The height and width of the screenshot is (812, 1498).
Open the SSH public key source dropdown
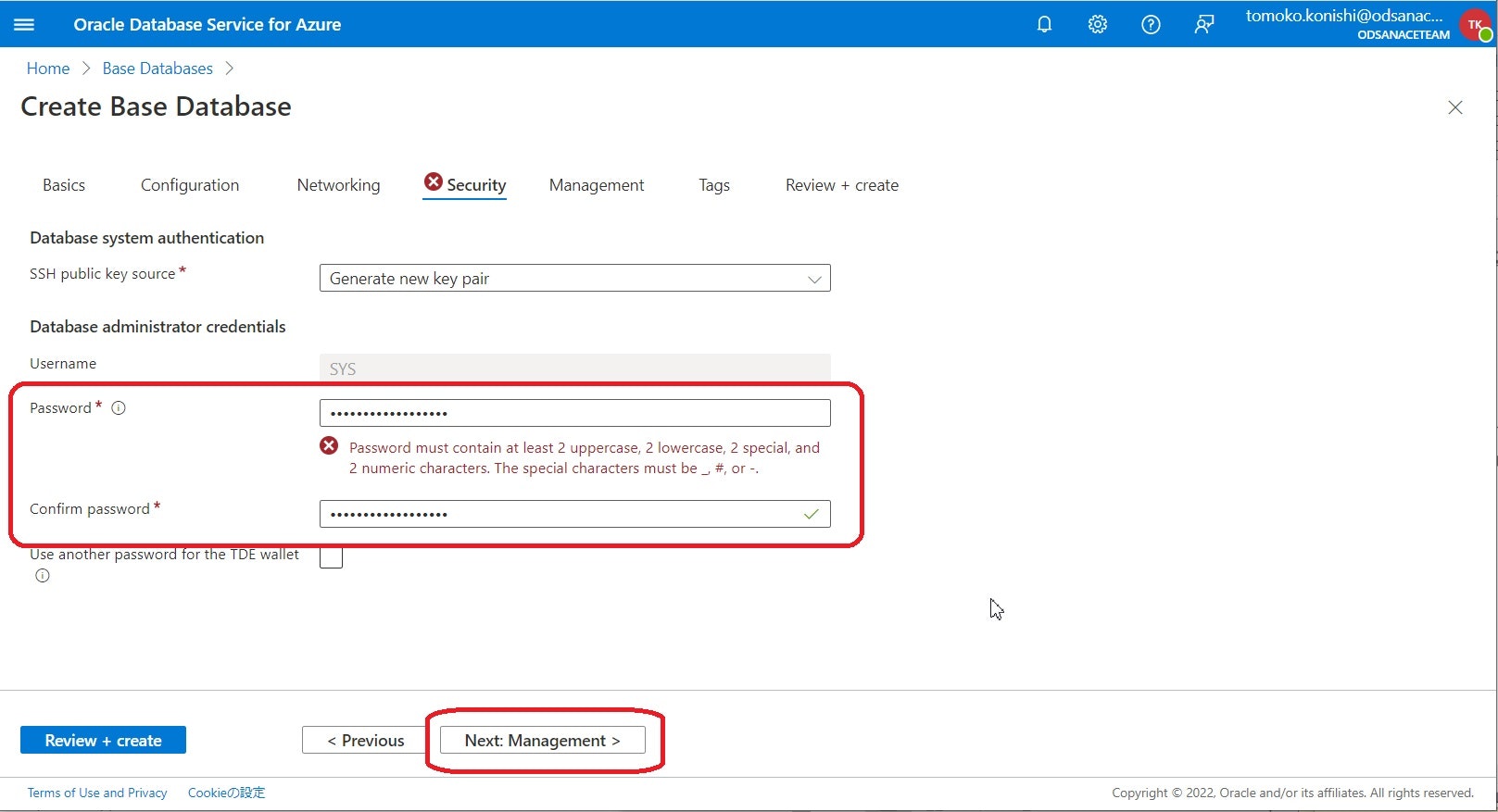click(x=574, y=278)
